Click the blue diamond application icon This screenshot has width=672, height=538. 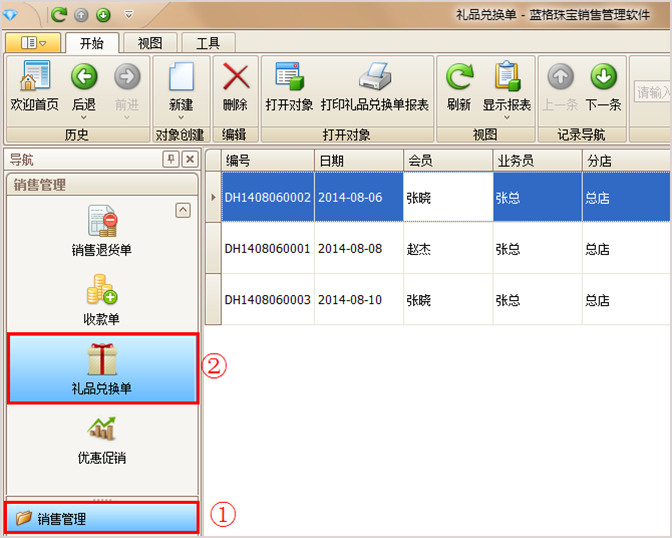(x=10, y=15)
